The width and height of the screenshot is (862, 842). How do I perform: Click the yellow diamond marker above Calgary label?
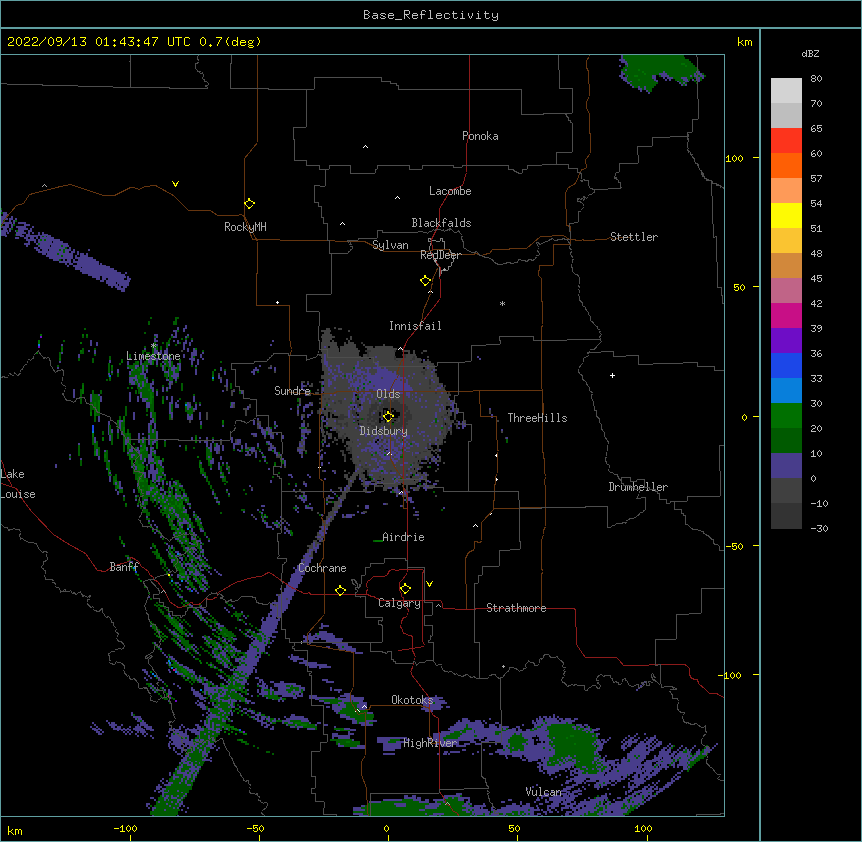405,589
